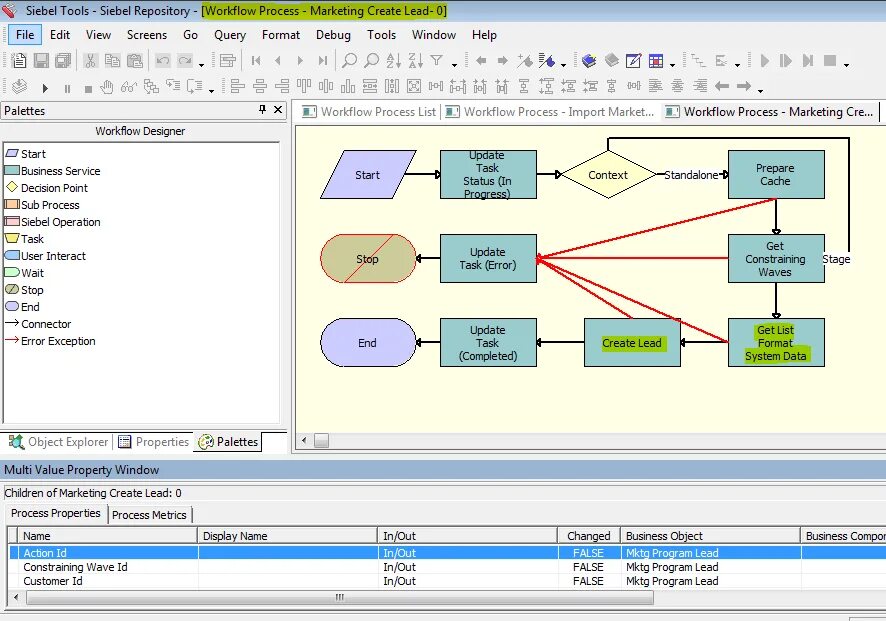Open the Tools menu
This screenshot has height=621, width=886.
click(381, 35)
